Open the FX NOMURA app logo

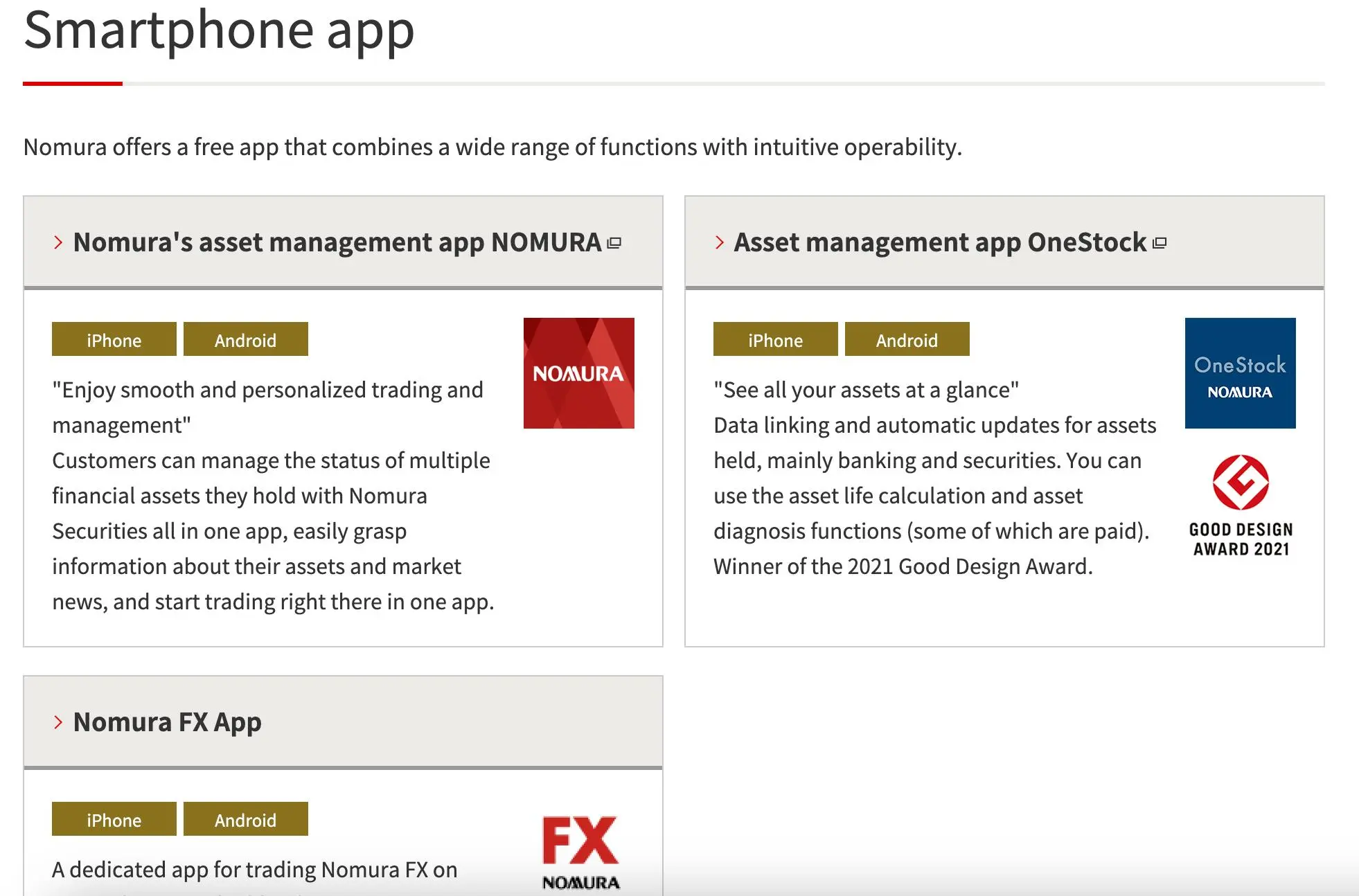coord(580,852)
